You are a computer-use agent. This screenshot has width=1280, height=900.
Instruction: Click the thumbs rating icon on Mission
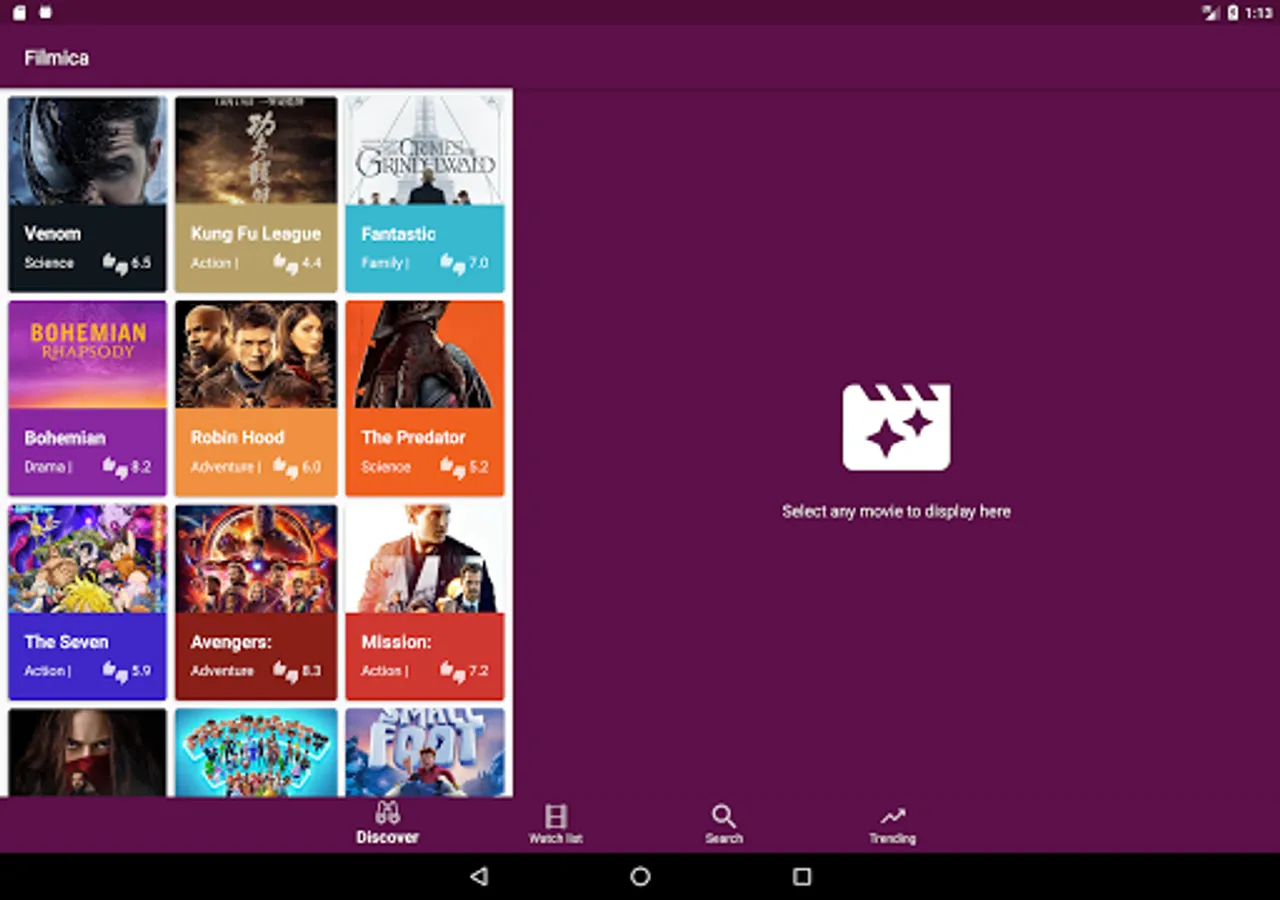click(453, 671)
